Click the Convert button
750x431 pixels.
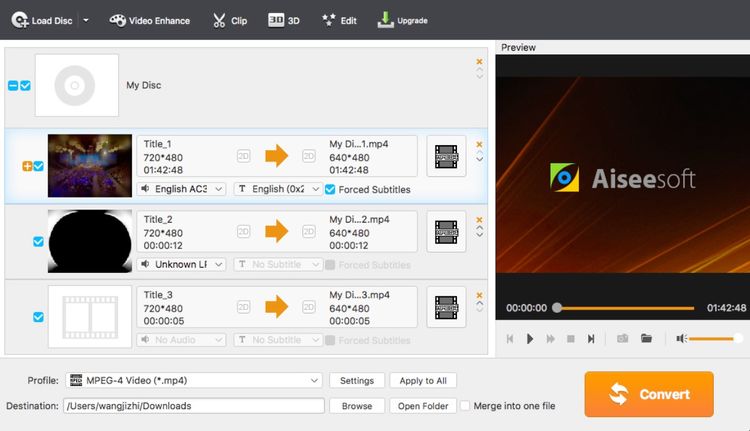649,394
